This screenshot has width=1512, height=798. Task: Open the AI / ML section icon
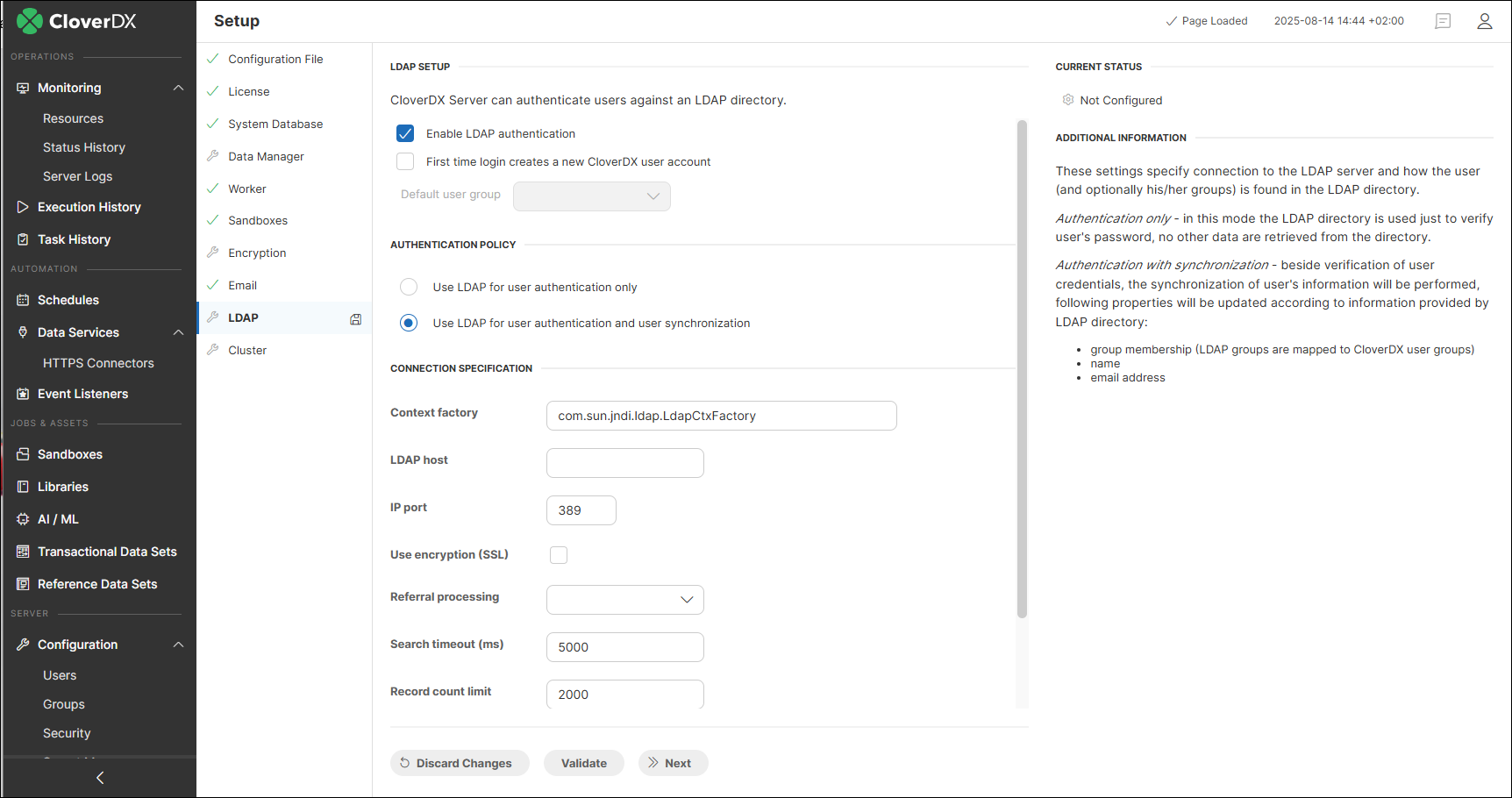22,518
